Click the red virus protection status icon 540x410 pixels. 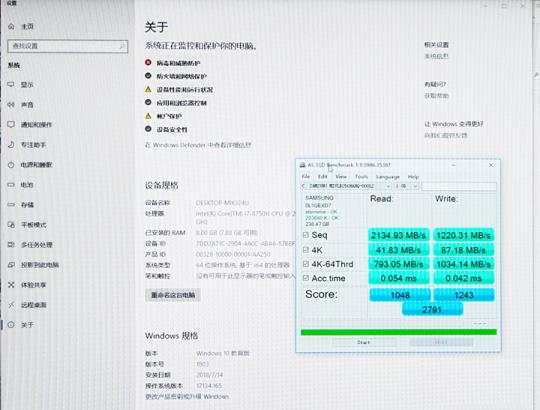pyautogui.click(x=148, y=63)
